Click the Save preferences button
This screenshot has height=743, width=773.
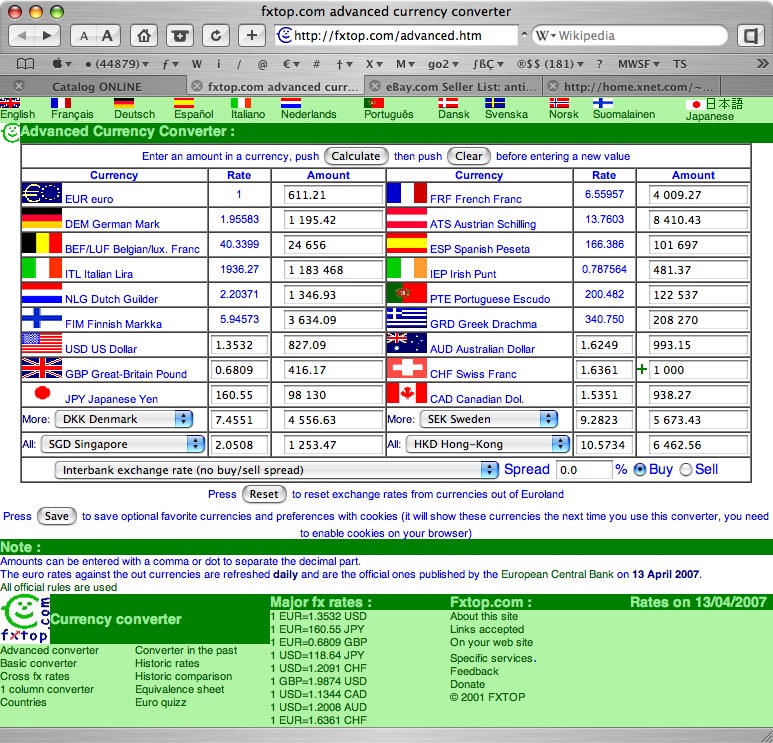pos(57,516)
